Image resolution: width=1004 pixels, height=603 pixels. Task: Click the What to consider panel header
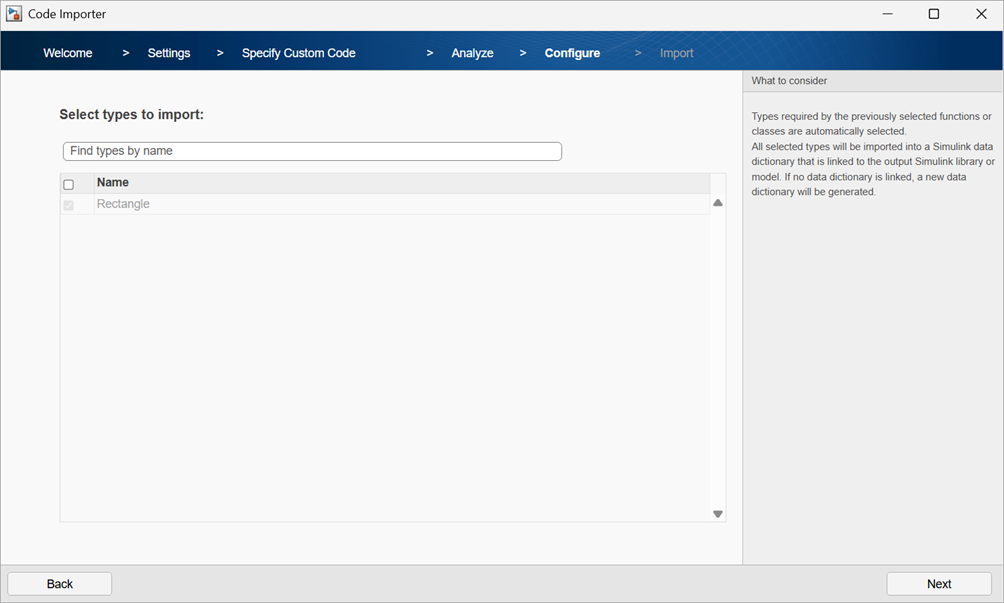[x=789, y=80]
